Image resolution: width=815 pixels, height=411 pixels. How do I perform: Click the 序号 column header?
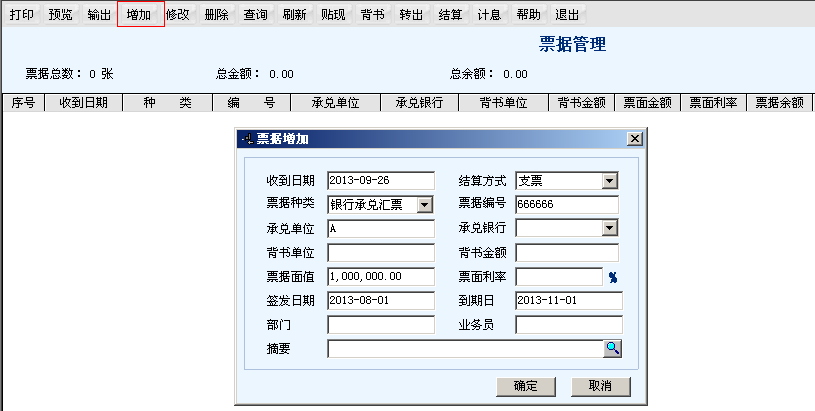click(23, 103)
